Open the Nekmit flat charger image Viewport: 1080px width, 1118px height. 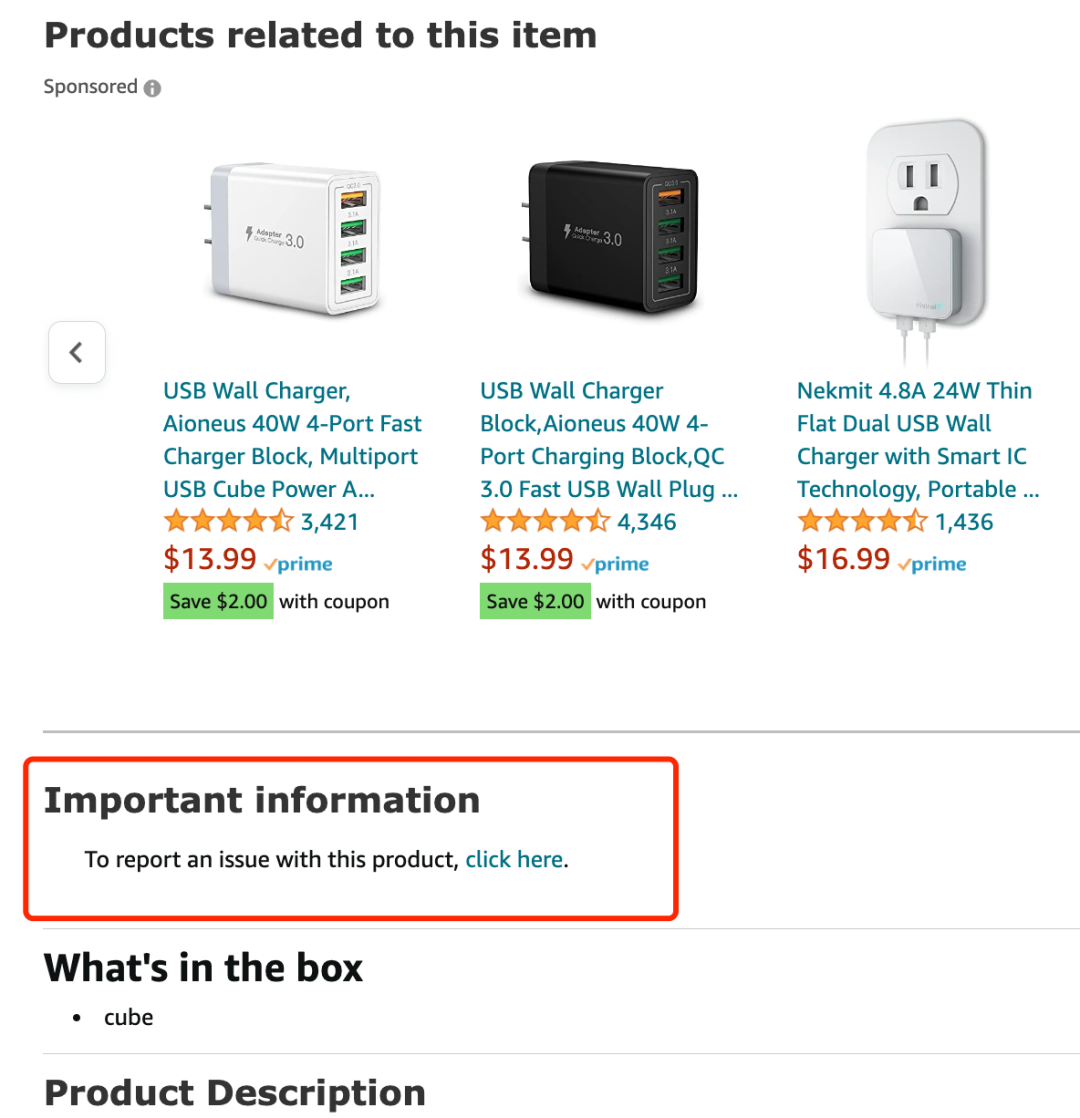click(925, 241)
